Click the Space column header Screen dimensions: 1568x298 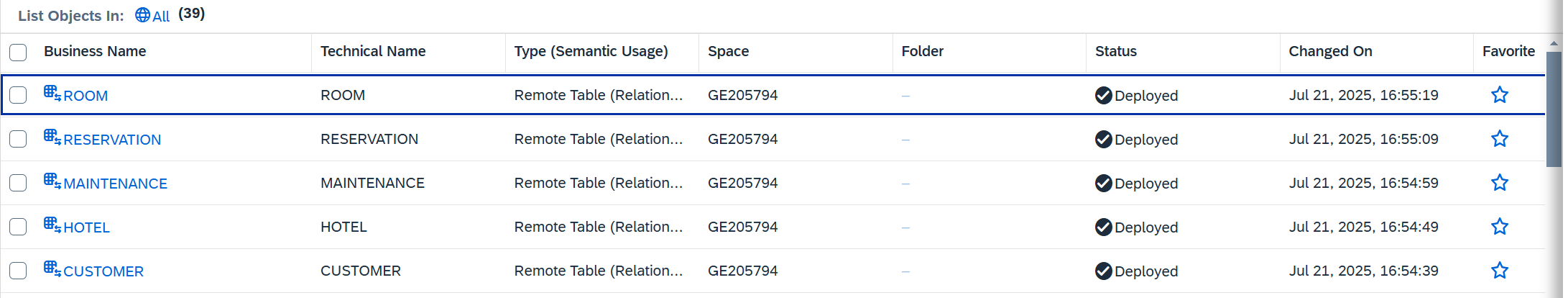pos(728,51)
